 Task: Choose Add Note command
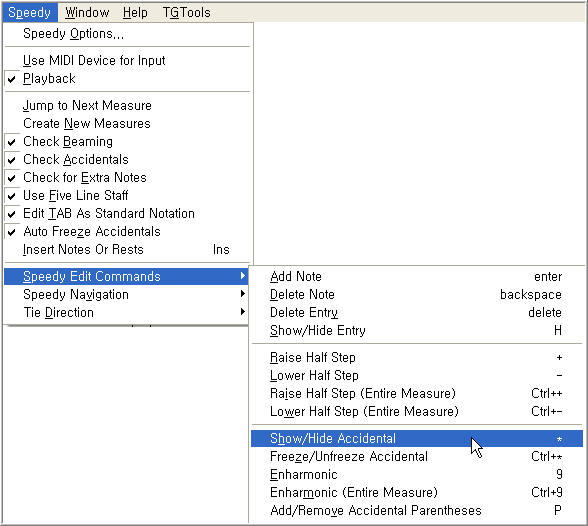tap(417, 277)
